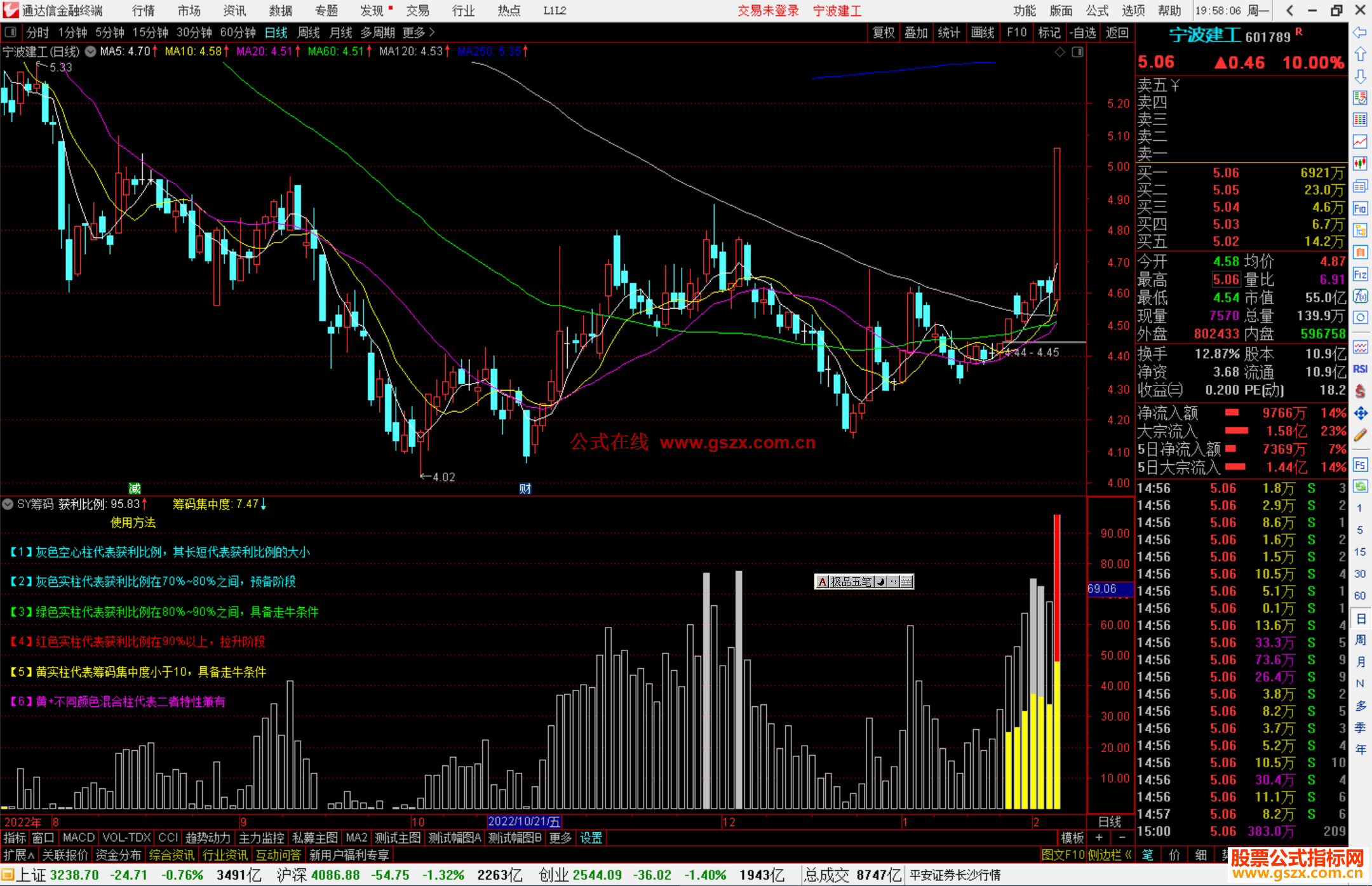
Task: Select the pencil drawing tool icon
Action: point(1360,435)
